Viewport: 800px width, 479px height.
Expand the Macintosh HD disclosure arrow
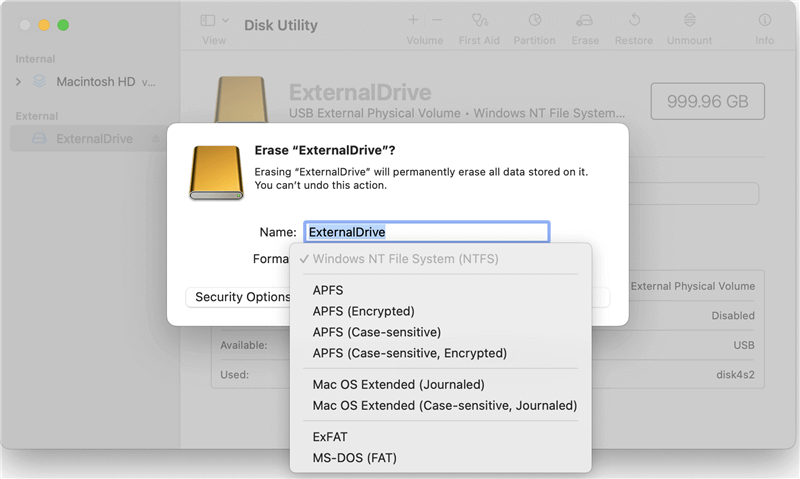pyautogui.click(x=18, y=81)
